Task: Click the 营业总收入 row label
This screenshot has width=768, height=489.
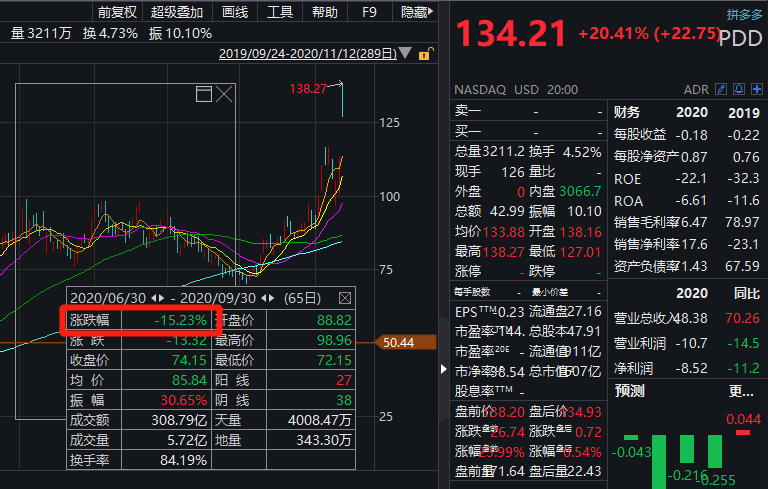Action: 646,318
